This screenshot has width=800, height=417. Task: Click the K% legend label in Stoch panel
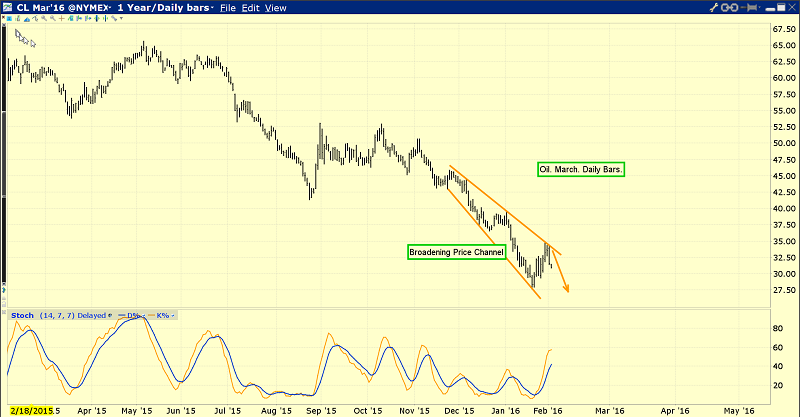[x=160, y=315]
